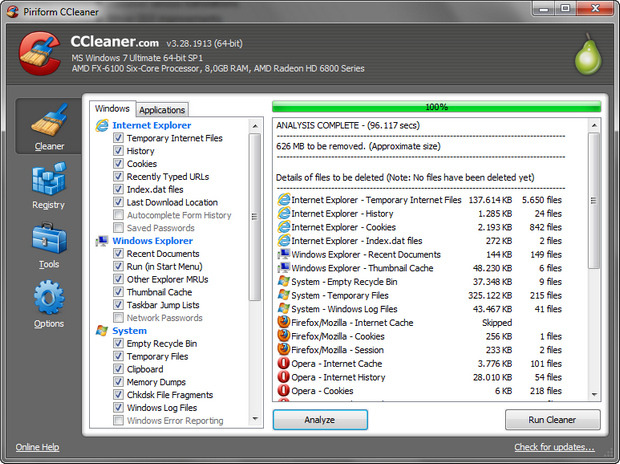Enable Network Passwords checkbox

coord(118,318)
